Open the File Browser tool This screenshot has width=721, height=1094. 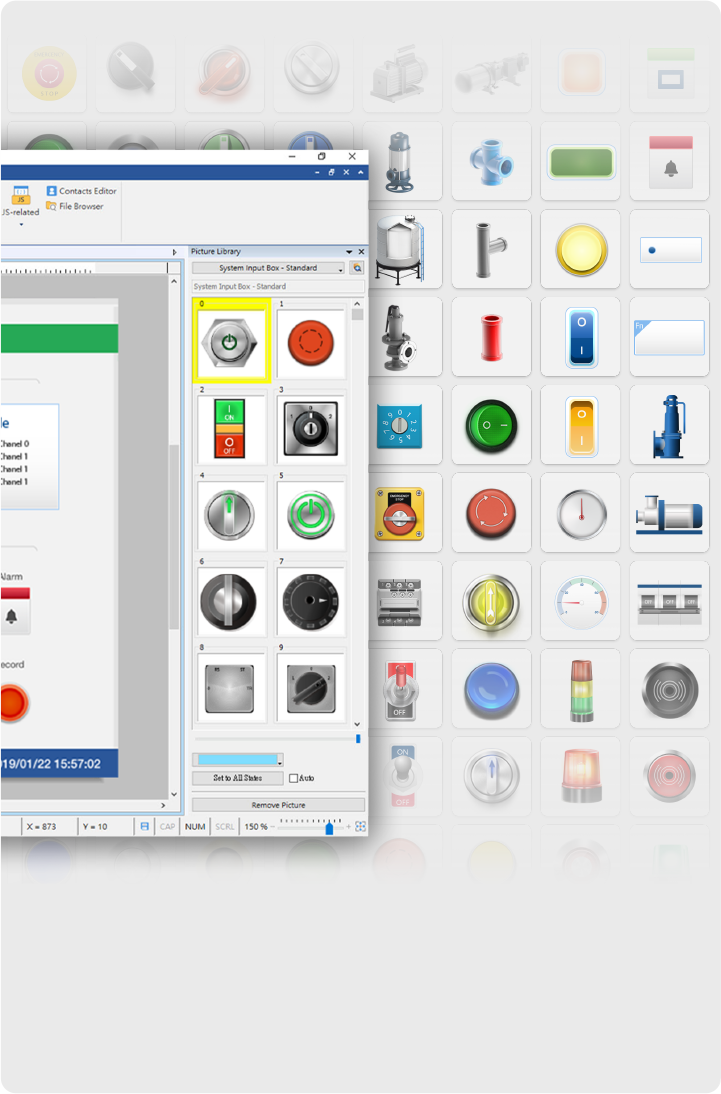click(74, 206)
